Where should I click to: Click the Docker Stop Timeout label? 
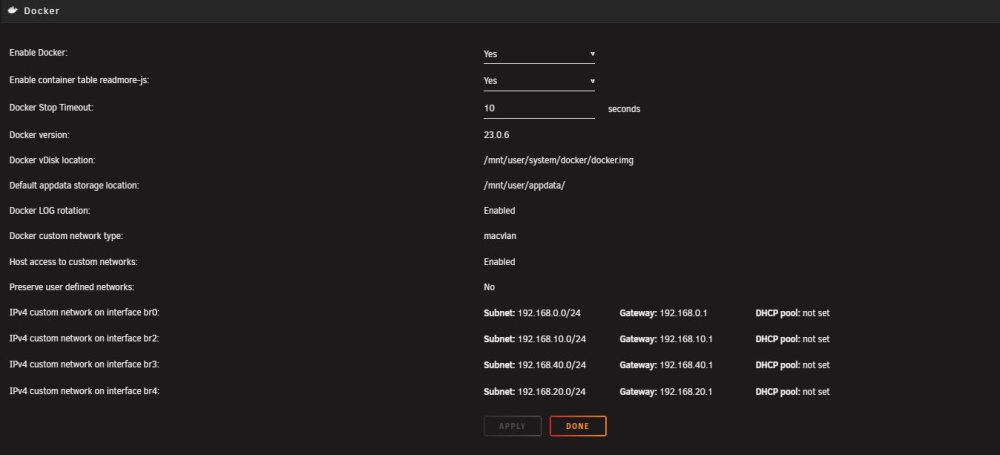51,108
